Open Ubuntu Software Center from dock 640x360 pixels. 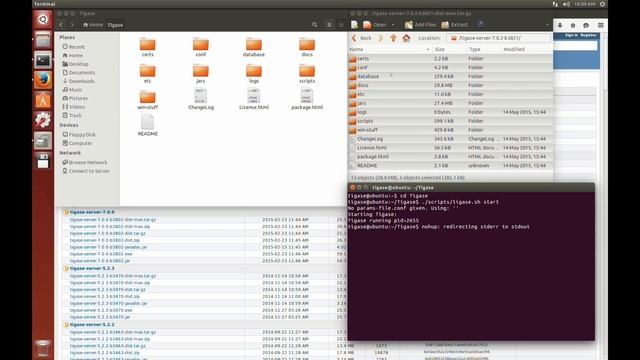tap(43, 100)
